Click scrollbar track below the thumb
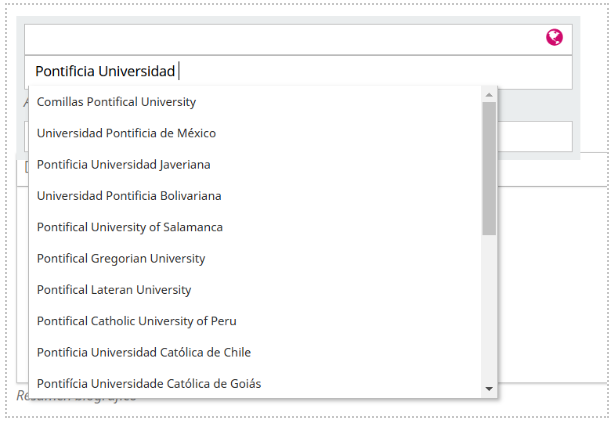The width and height of the screenshot is (613, 425). 489,310
